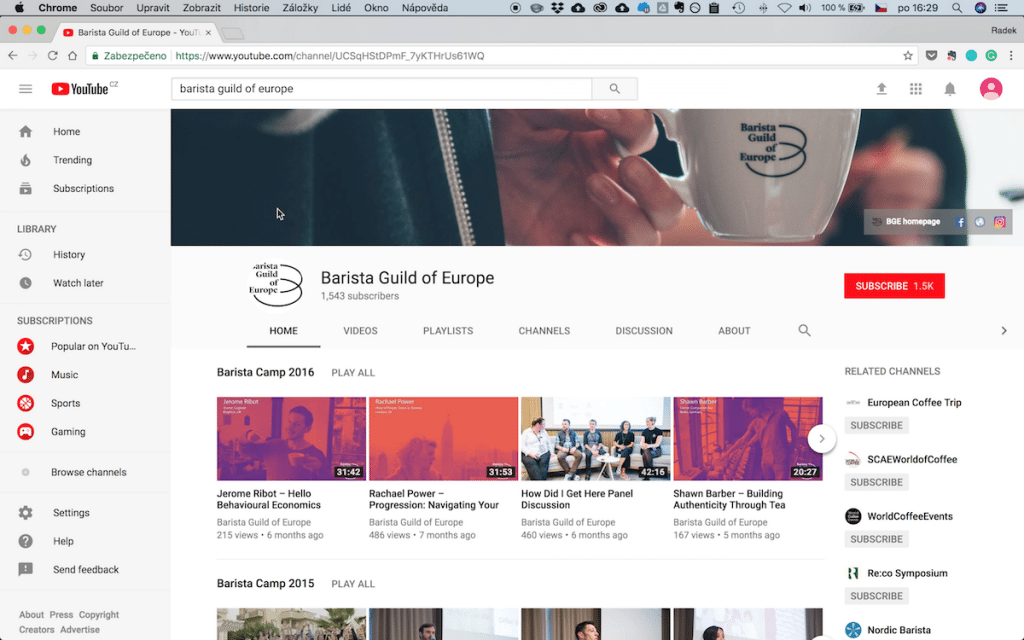Image resolution: width=1024 pixels, height=640 pixels.
Task: Open the Zobrazit menu
Action: pos(201,8)
